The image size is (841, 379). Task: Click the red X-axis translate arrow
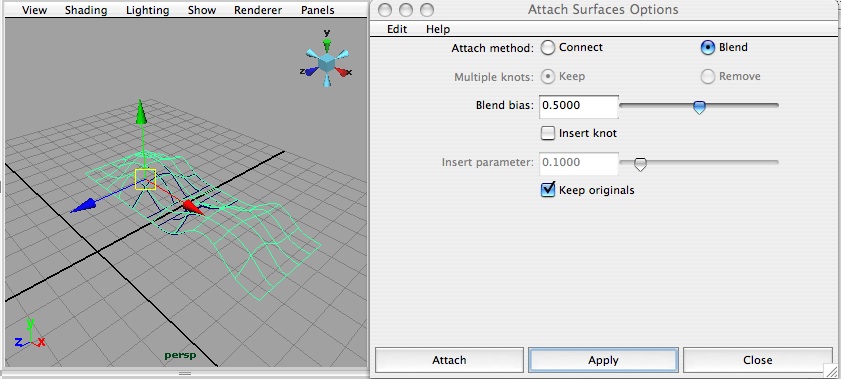[194, 207]
